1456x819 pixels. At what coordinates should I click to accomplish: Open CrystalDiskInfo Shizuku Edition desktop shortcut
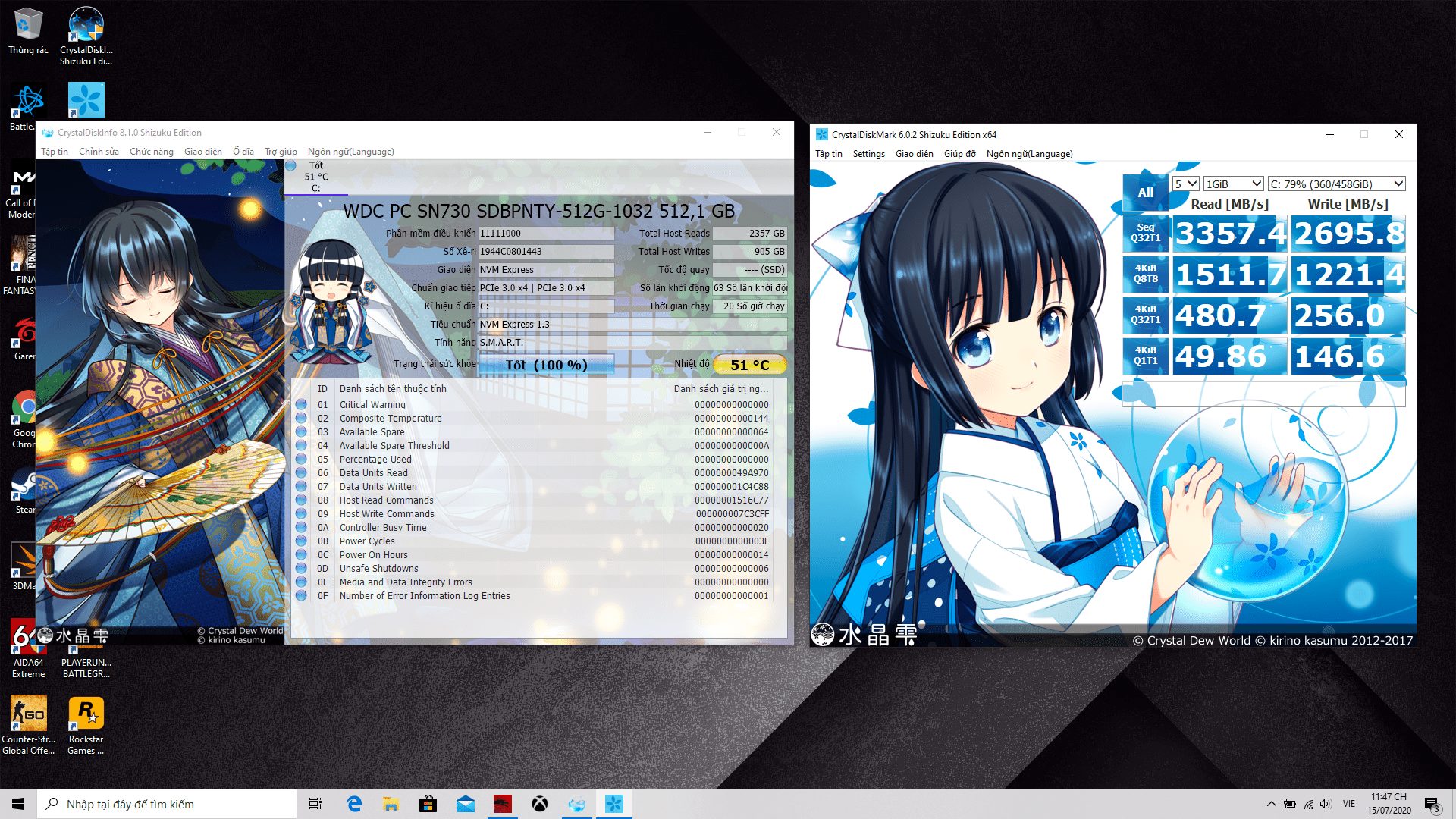click(86, 35)
